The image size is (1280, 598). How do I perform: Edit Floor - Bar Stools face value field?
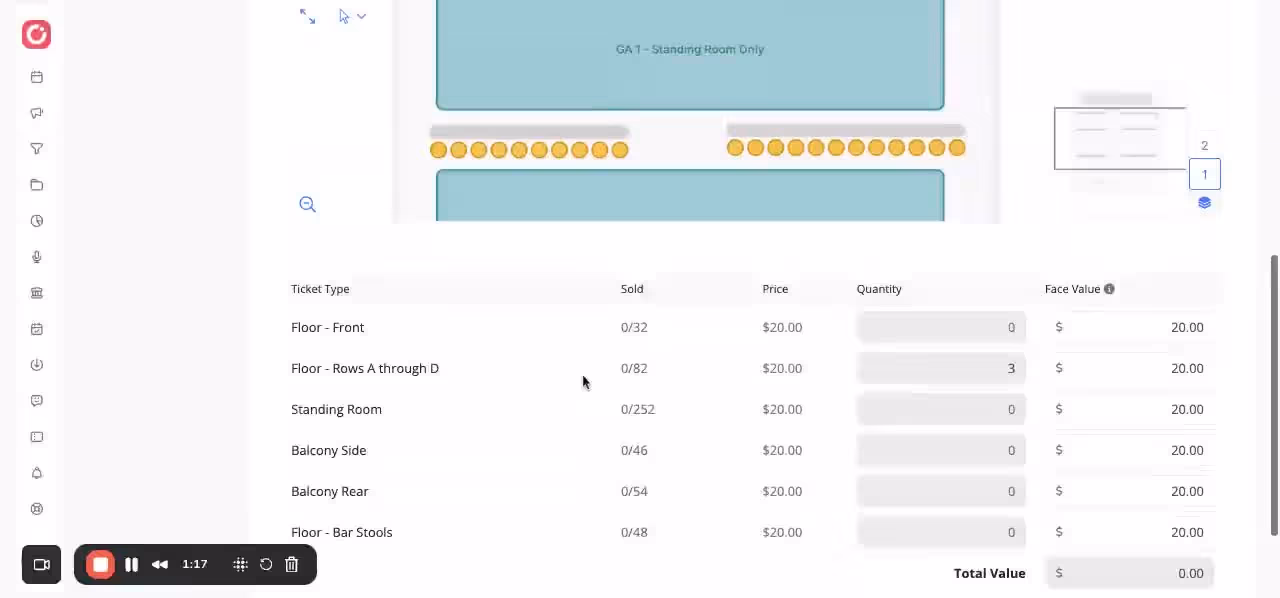pos(1130,532)
